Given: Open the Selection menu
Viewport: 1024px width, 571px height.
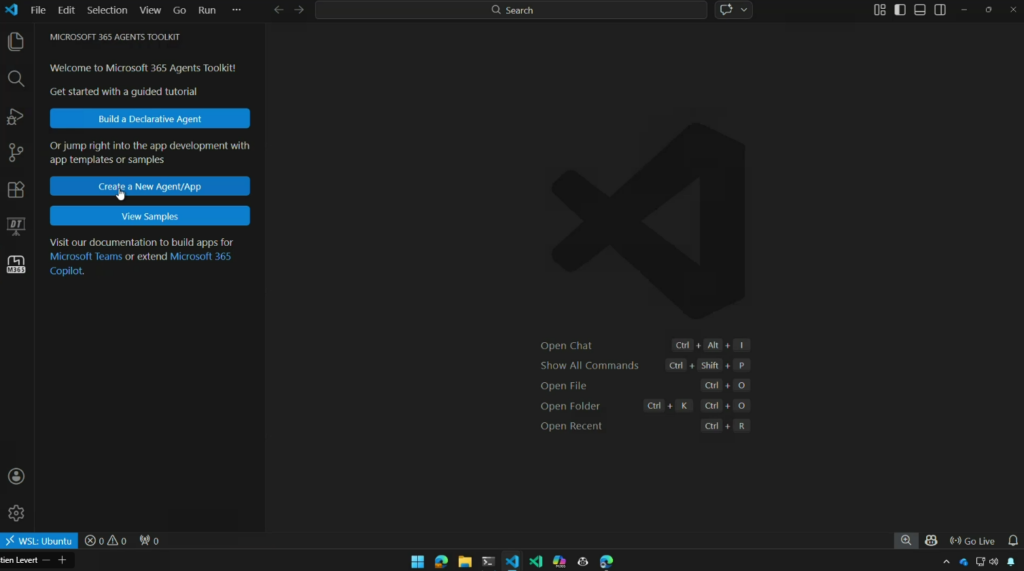Looking at the screenshot, I should pyautogui.click(x=107, y=10).
